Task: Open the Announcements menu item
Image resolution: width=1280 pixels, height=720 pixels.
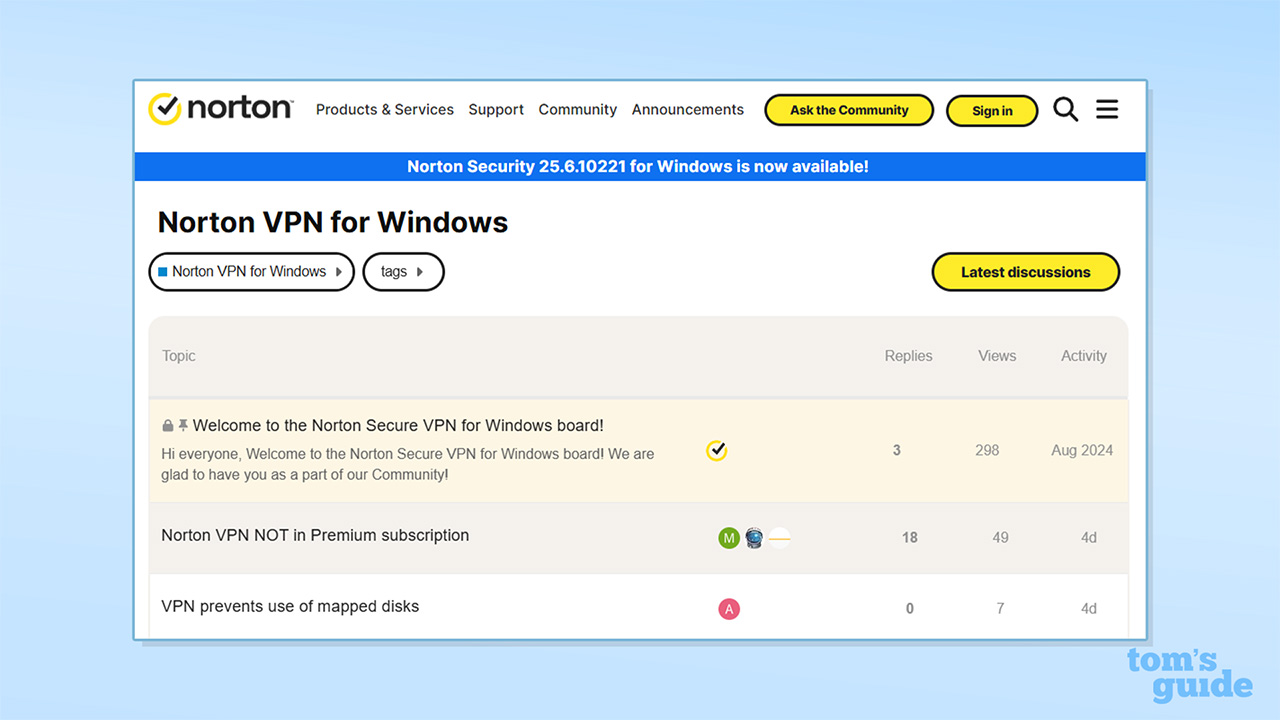Action: [688, 110]
